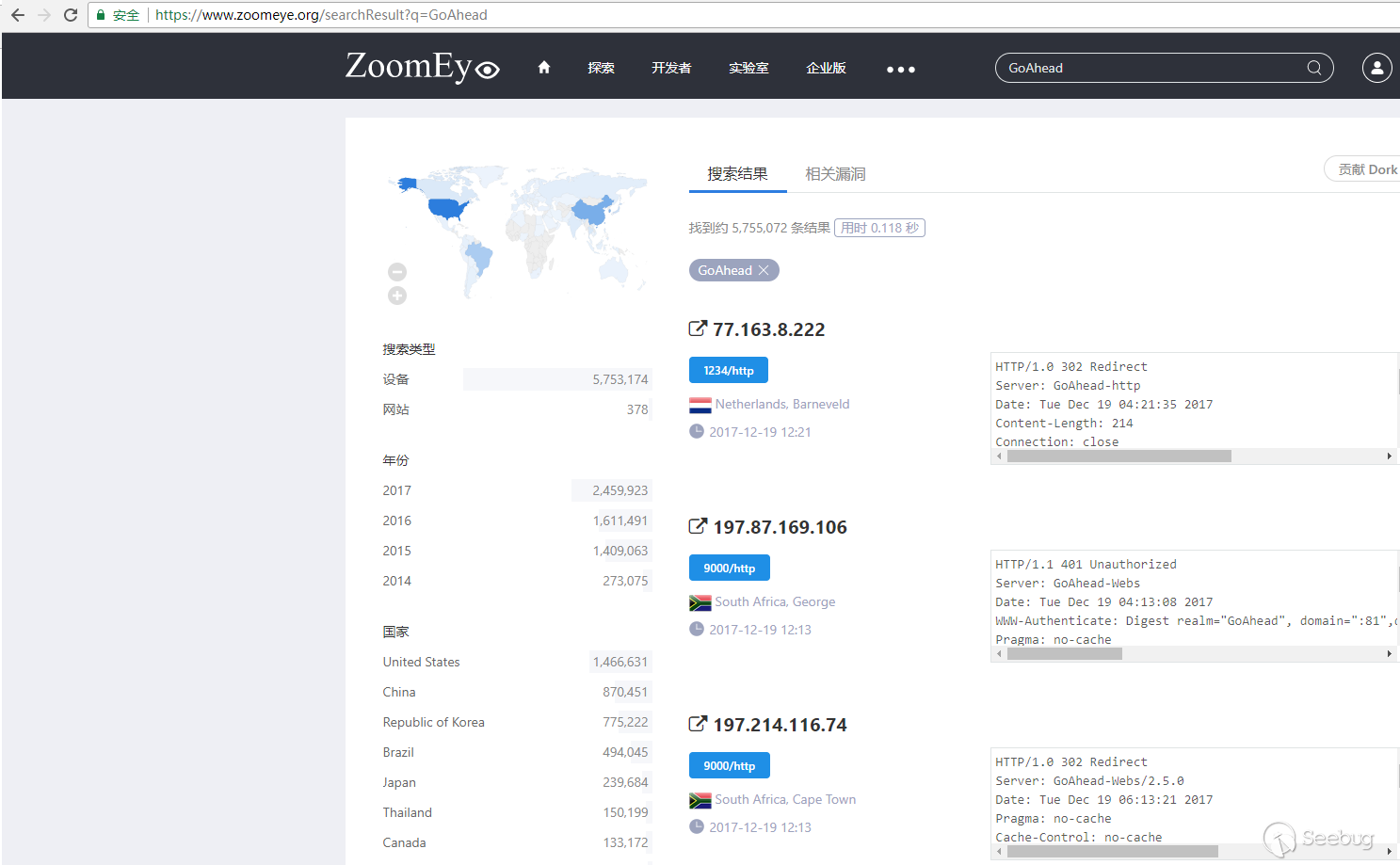Click the clock icon for 197.87.169.106 timestamp

tap(697, 629)
